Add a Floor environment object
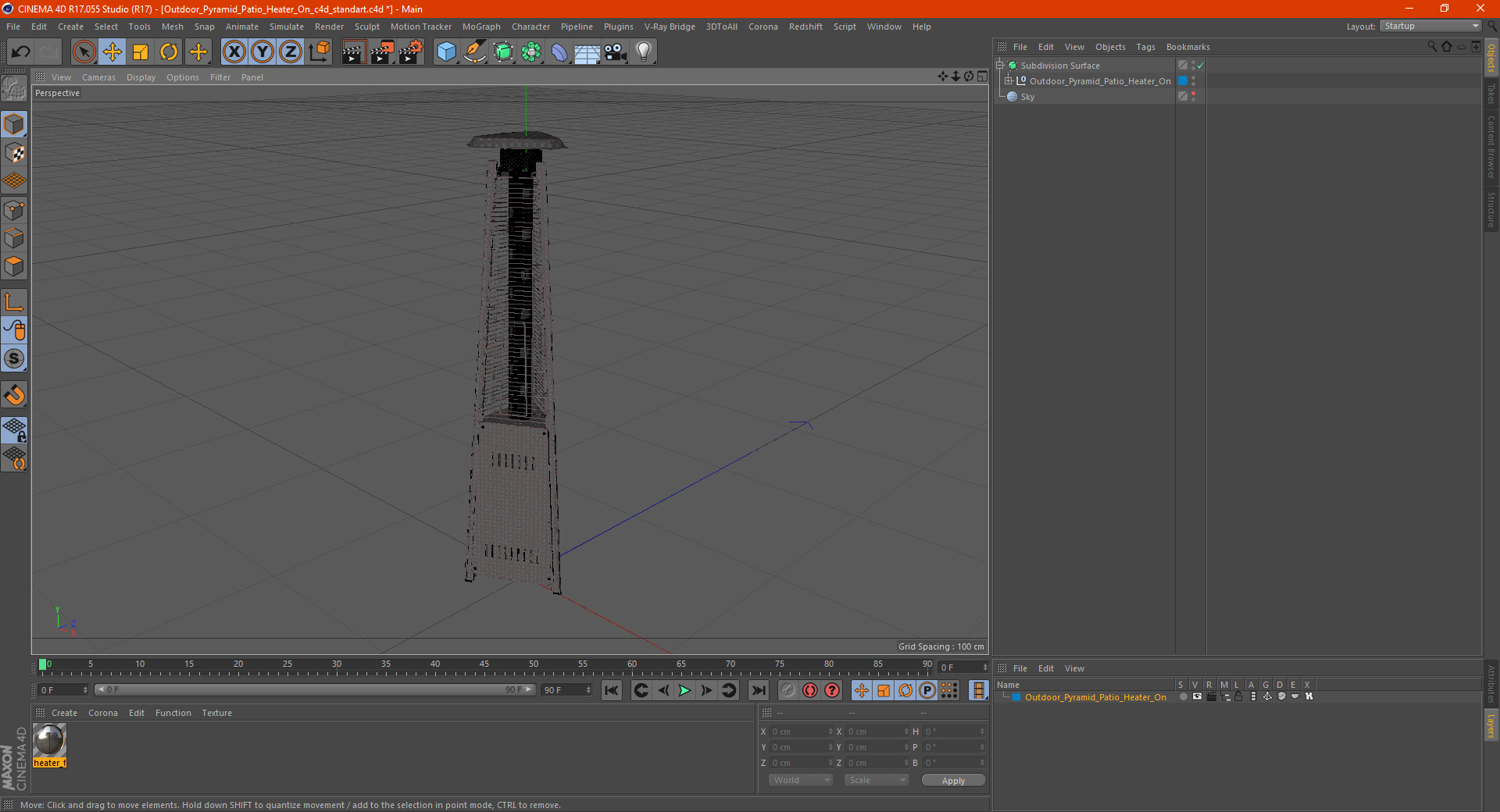This screenshot has width=1500, height=812. point(587,52)
